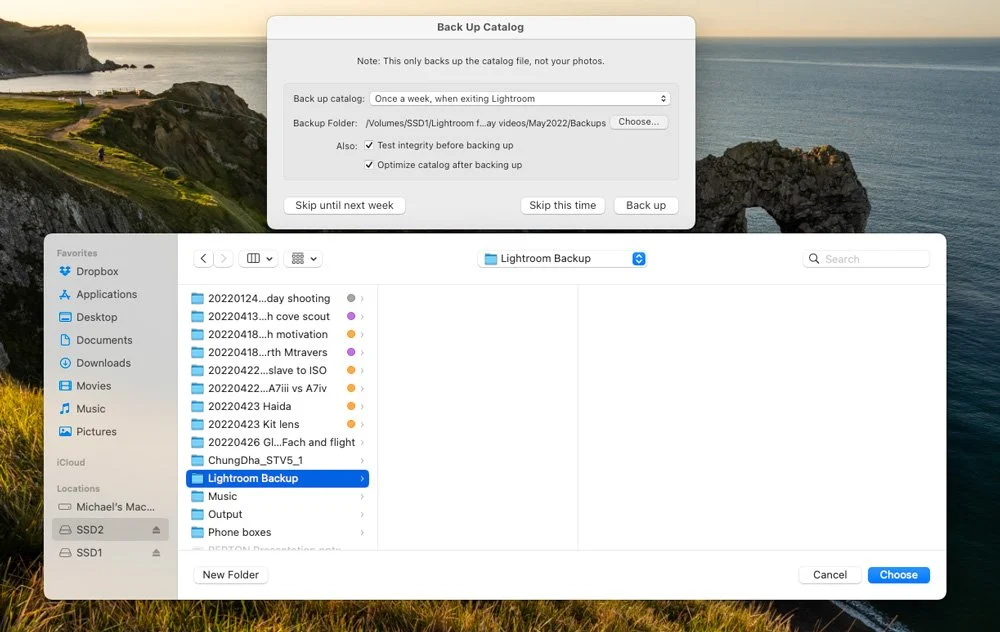Expand chevron of Output folder row

pos(362,514)
